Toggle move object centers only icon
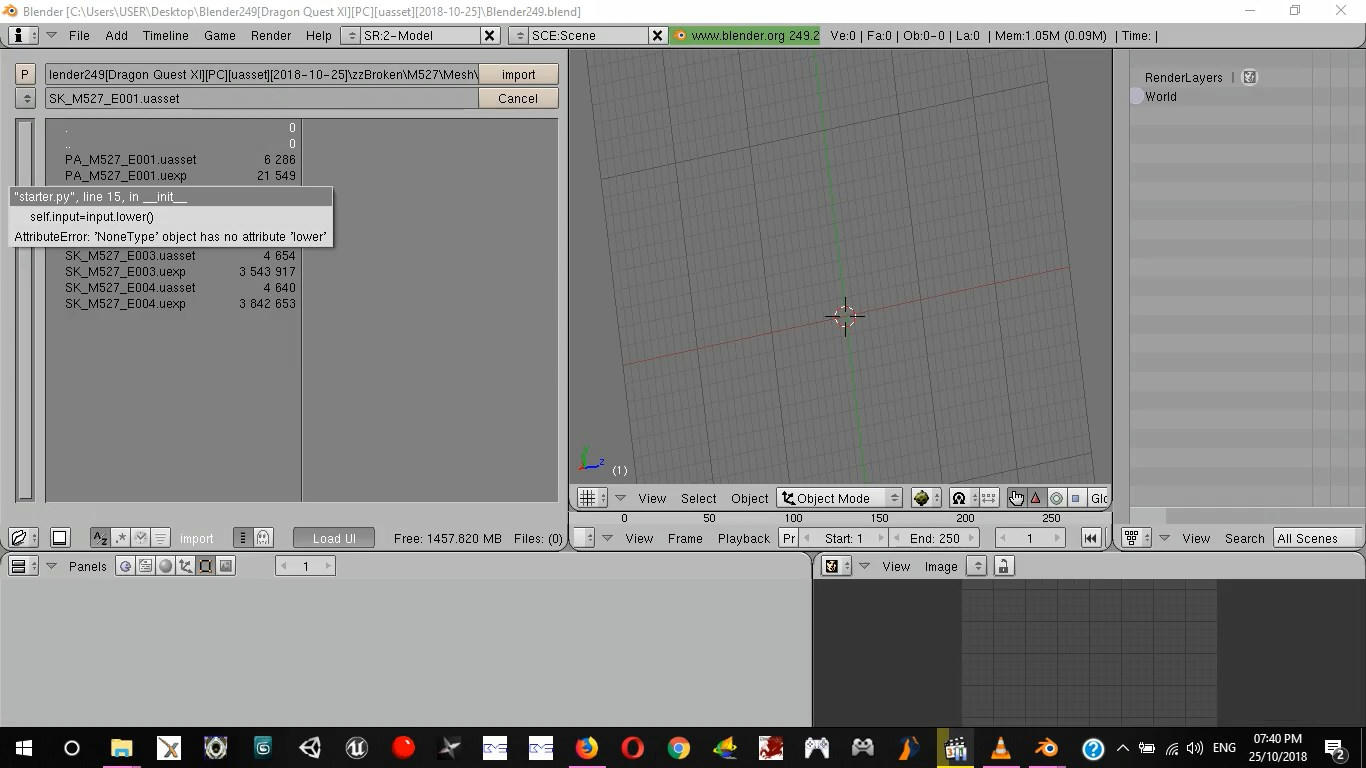 [x=988, y=498]
